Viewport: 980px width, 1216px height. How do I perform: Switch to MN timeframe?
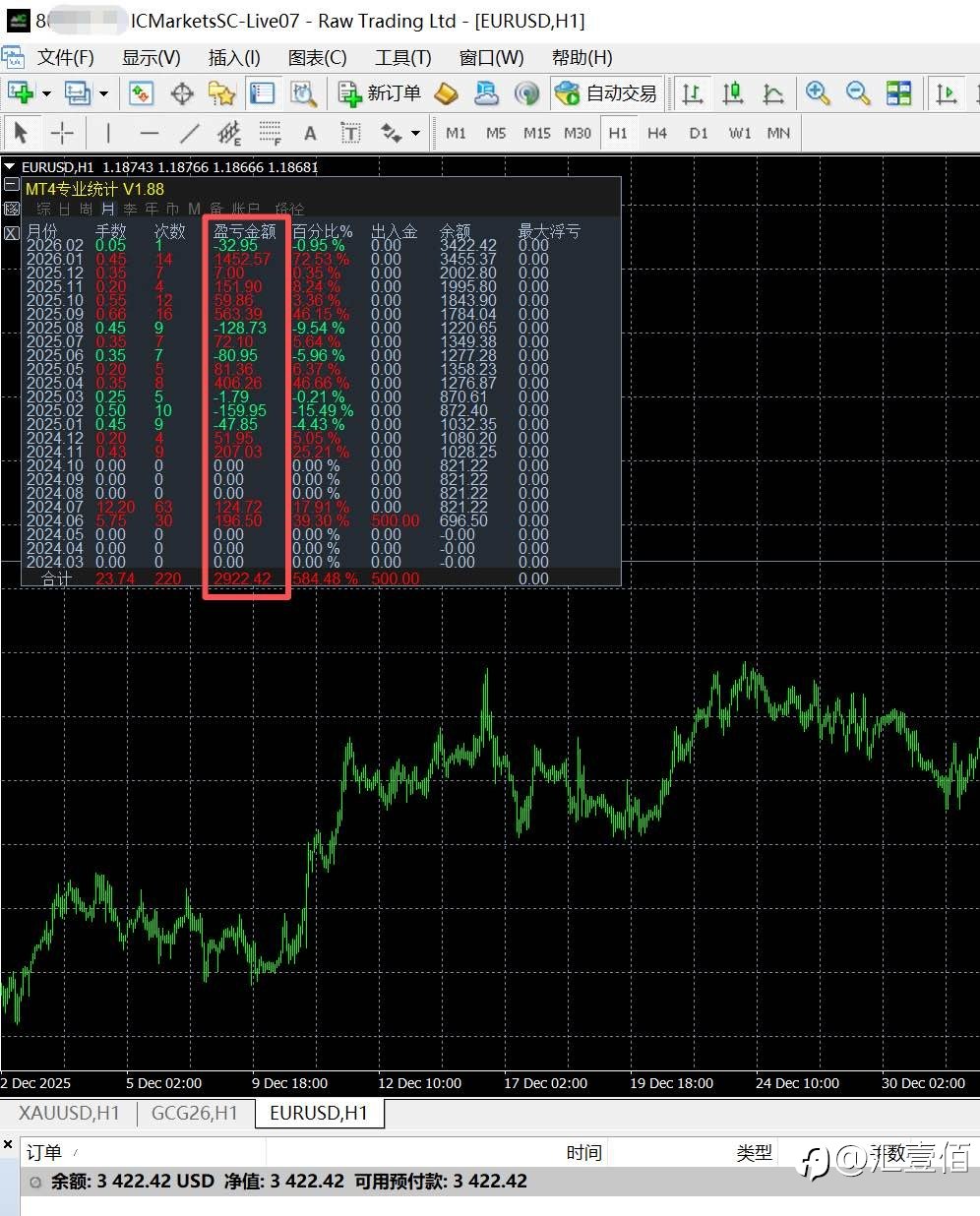(778, 133)
